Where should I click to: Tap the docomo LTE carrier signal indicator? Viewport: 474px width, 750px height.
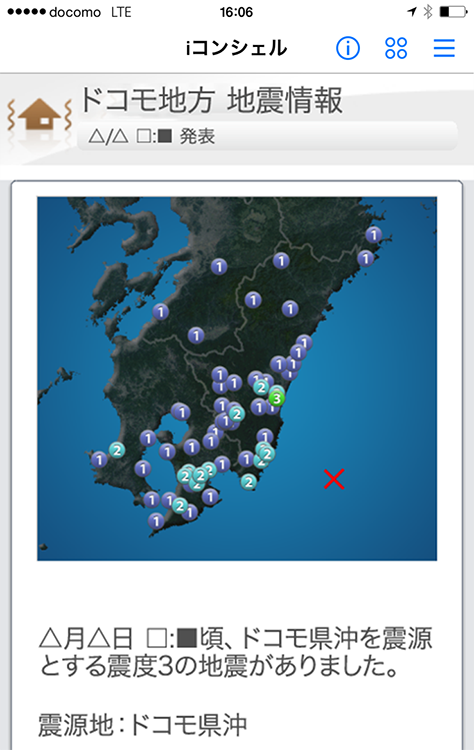click(x=69, y=12)
